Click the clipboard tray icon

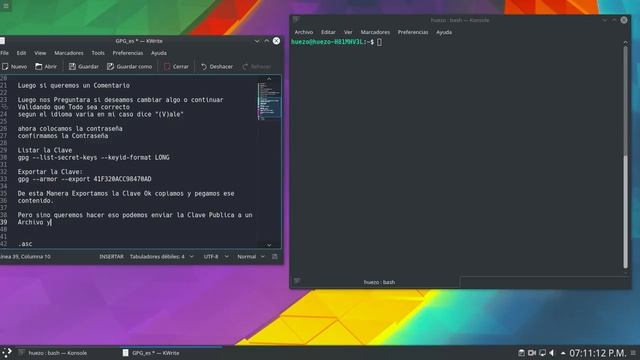[x=521, y=353]
